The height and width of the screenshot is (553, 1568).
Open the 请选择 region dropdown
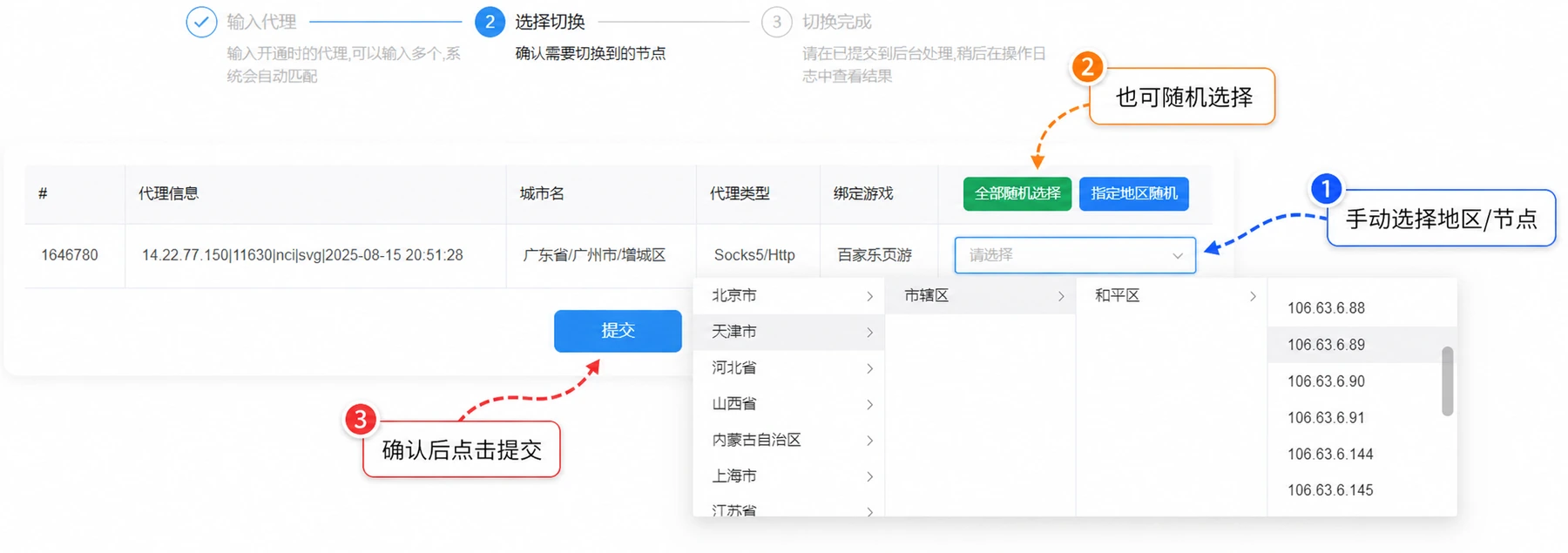(x=1075, y=255)
